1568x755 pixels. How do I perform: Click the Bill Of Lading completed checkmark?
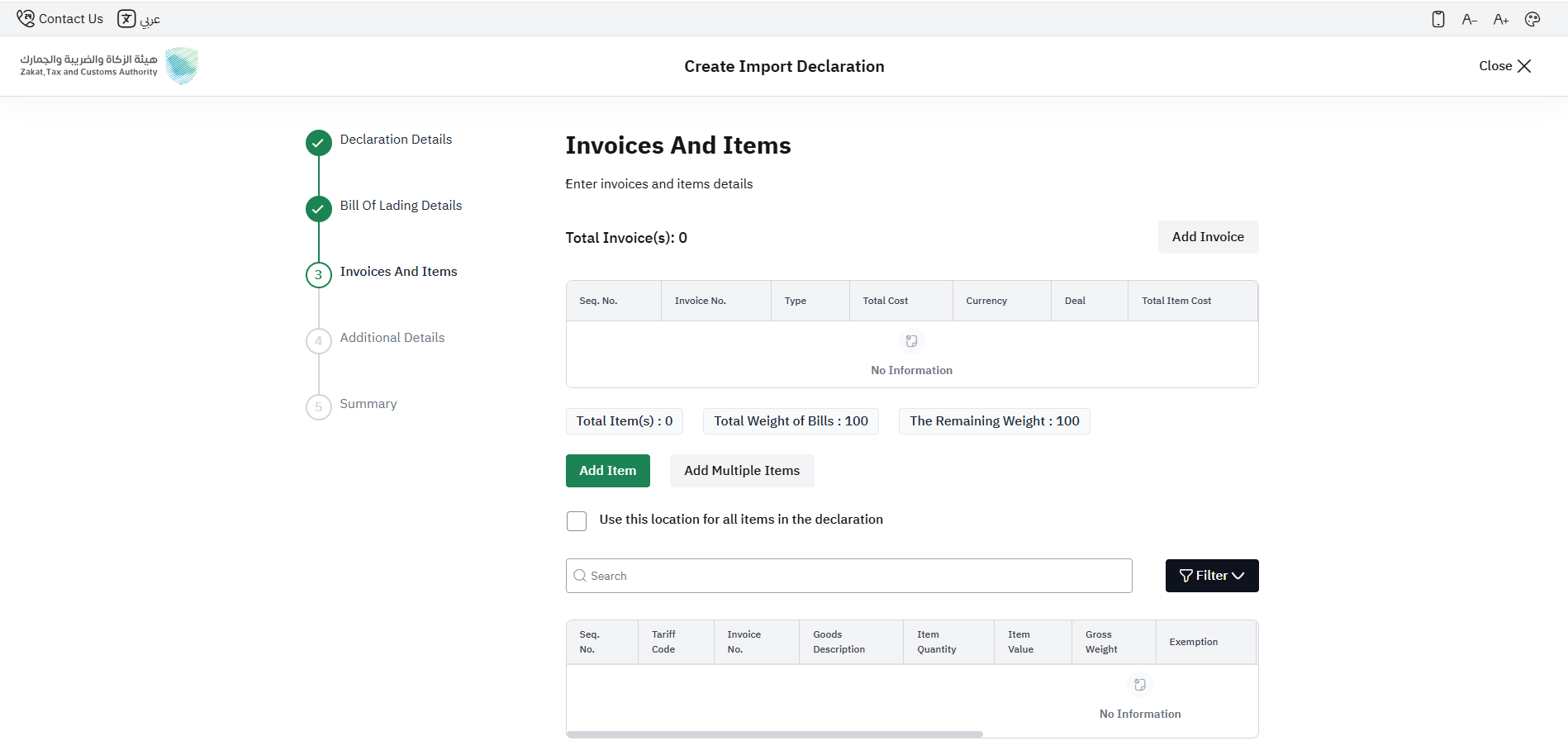(x=319, y=209)
